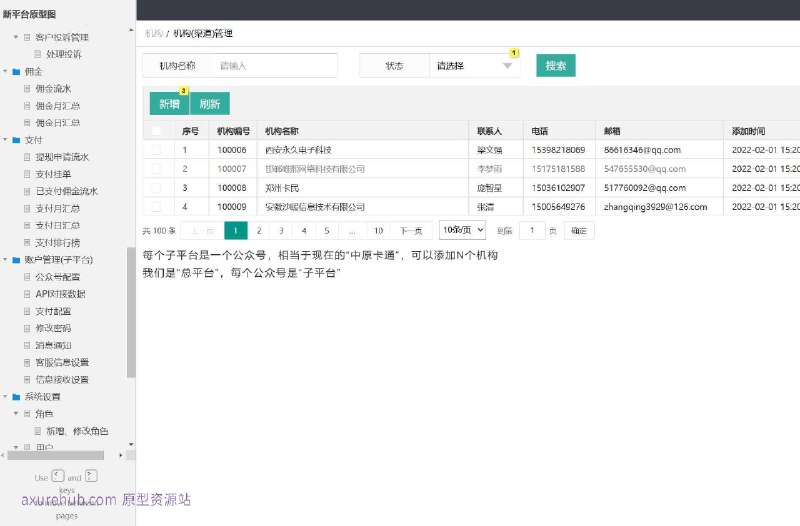The image size is (800, 526).
Task: Click page icon beside 佣金流水
Action: 27,89
